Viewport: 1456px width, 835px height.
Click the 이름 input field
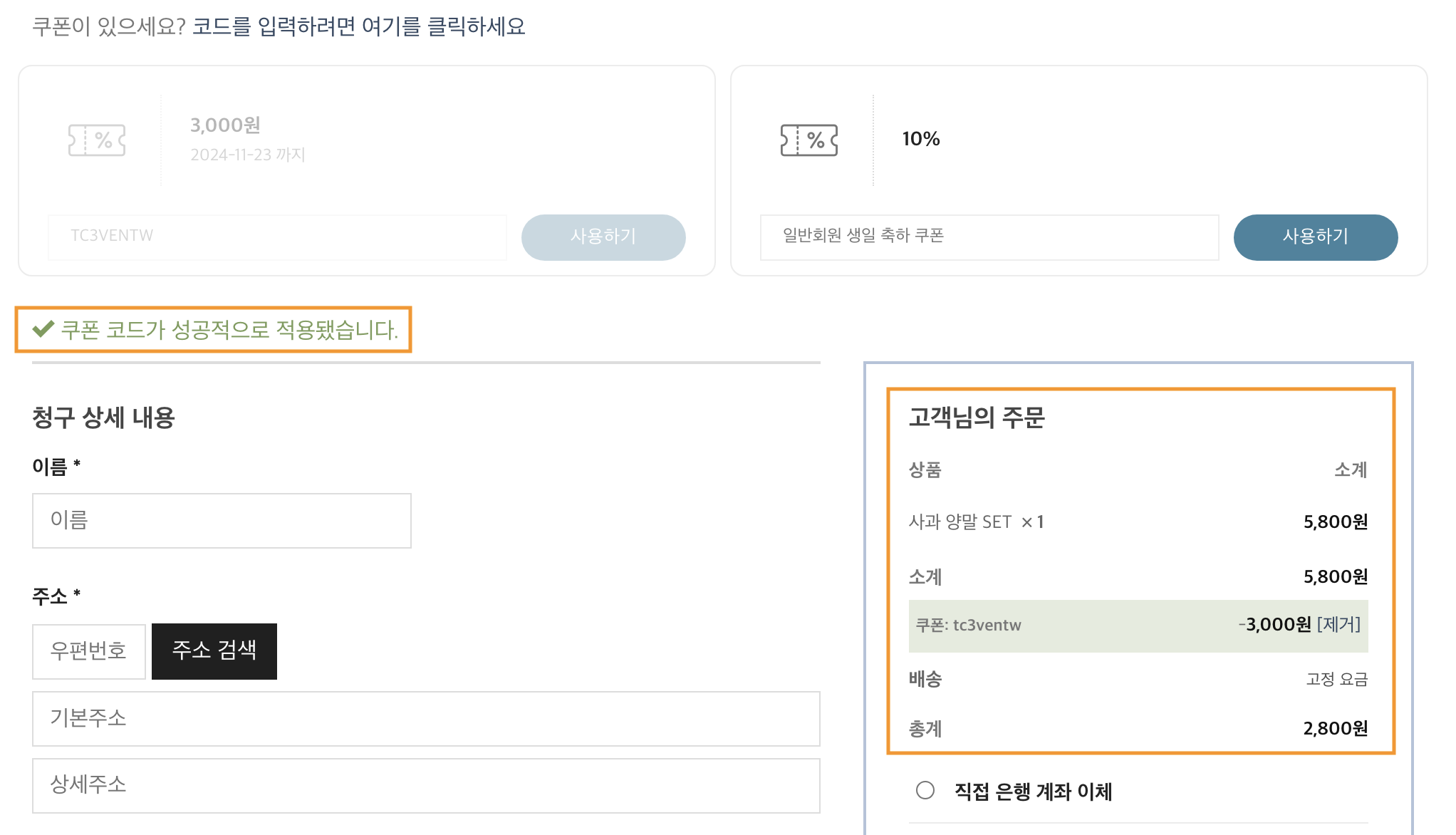point(222,521)
